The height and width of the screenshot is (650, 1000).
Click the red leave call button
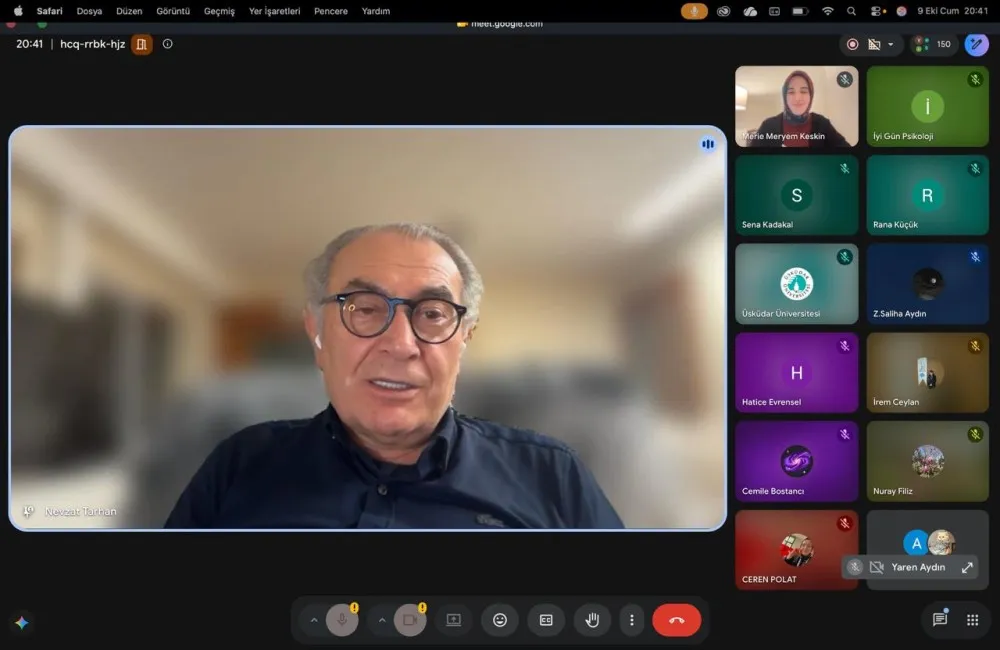676,620
